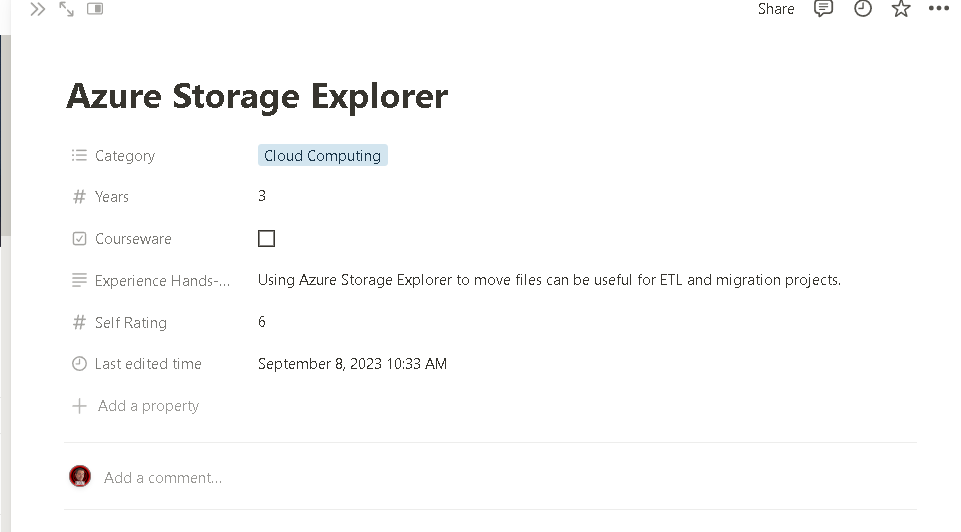Edit the Experience Hands-on text value
The width and height of the screenshot is (961, 532).
tap(549, 280)
